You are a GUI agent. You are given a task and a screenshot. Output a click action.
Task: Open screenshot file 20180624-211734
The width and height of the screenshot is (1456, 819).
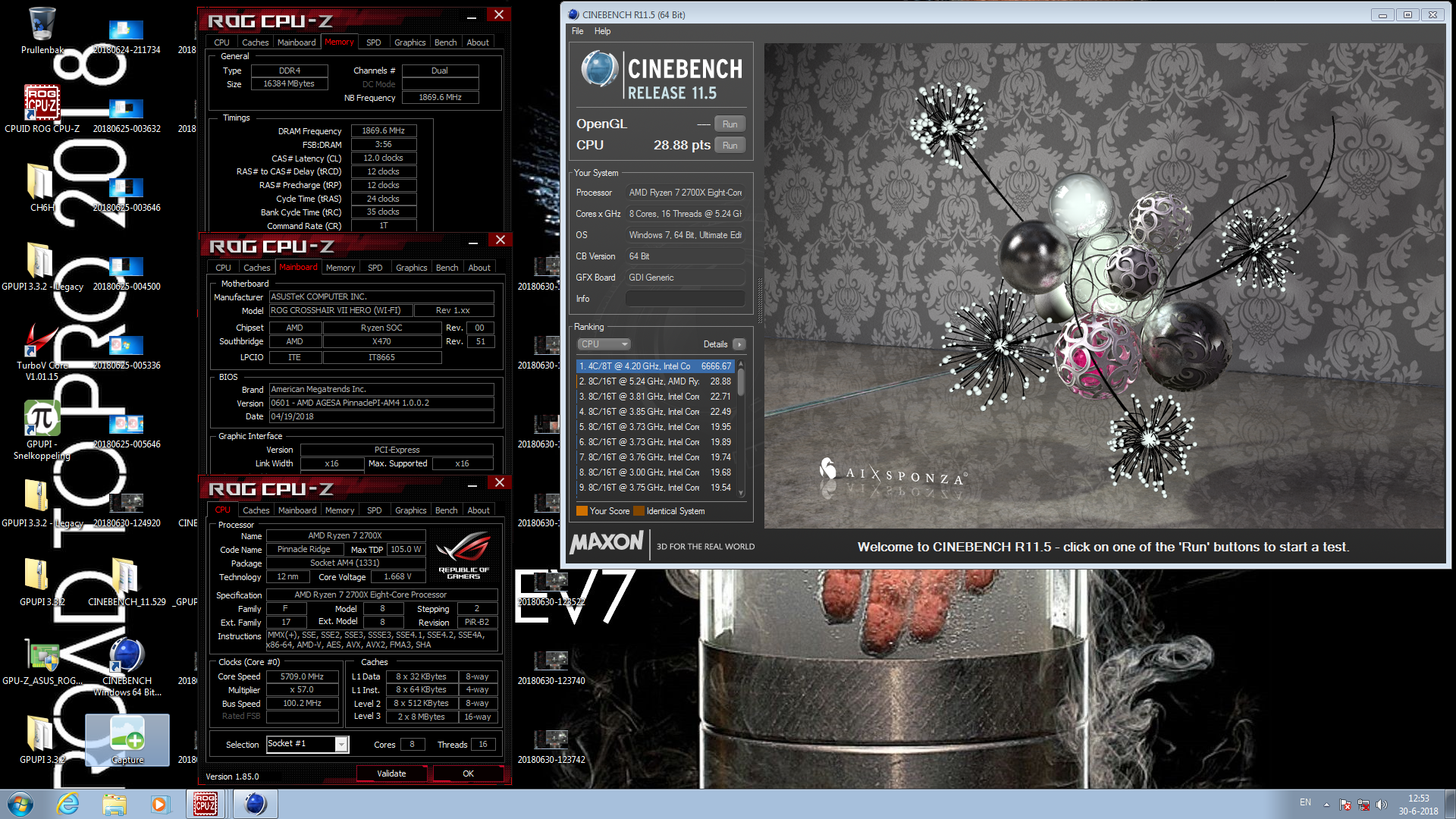127,36
